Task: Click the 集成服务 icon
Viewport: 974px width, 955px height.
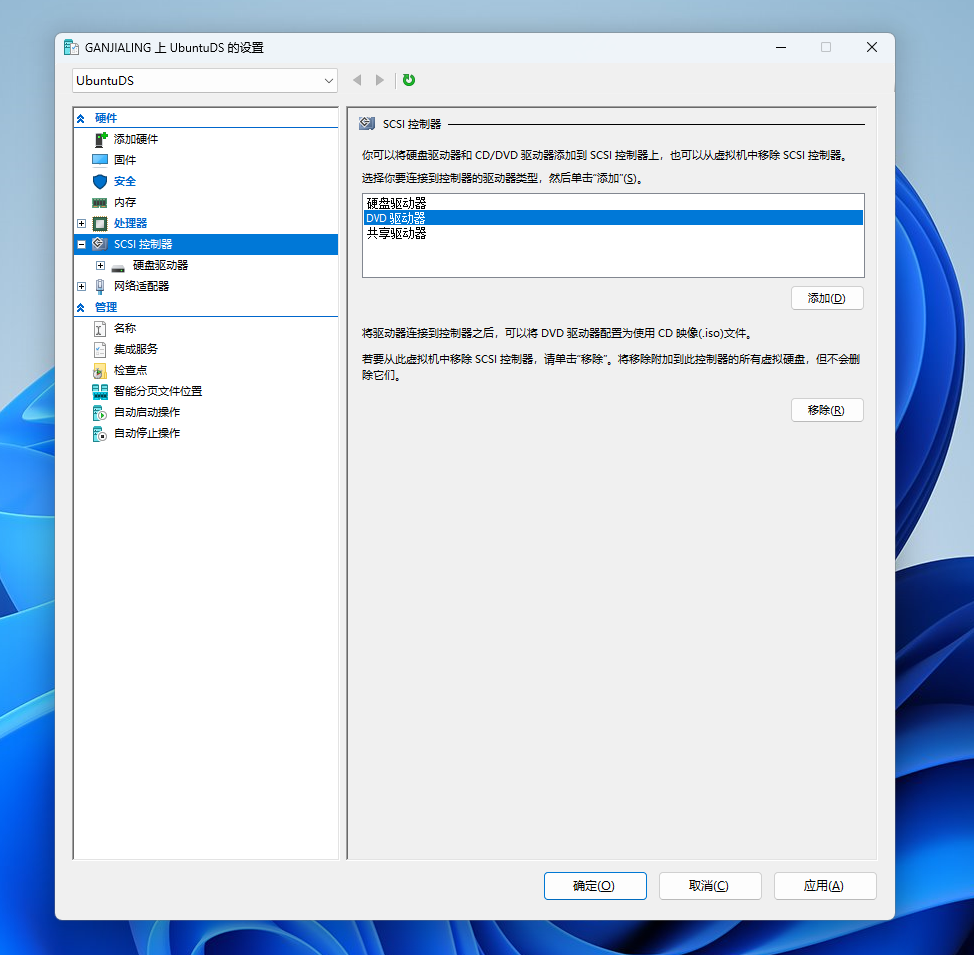Action: tap(99, 350)
